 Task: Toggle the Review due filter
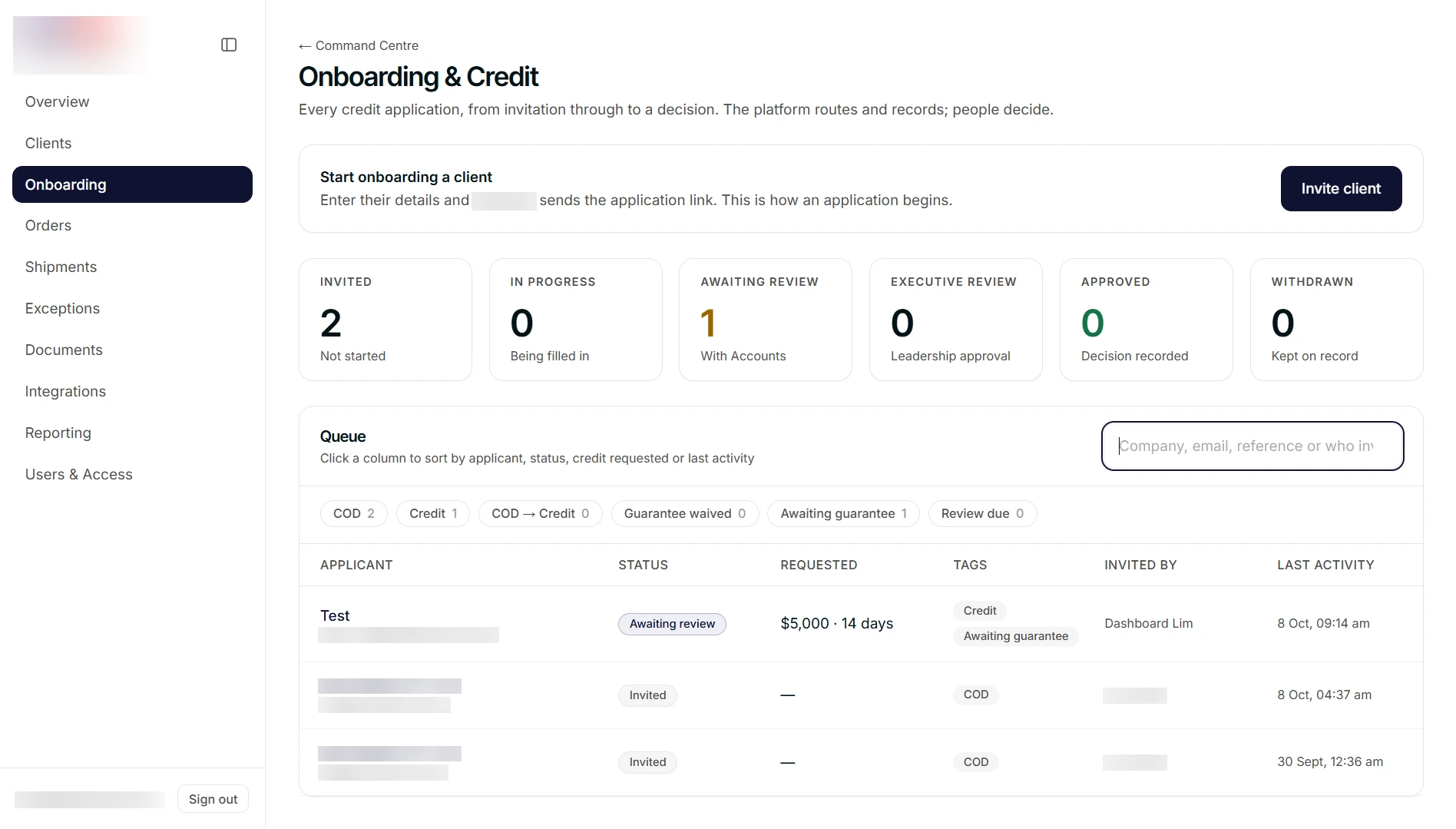983,513
